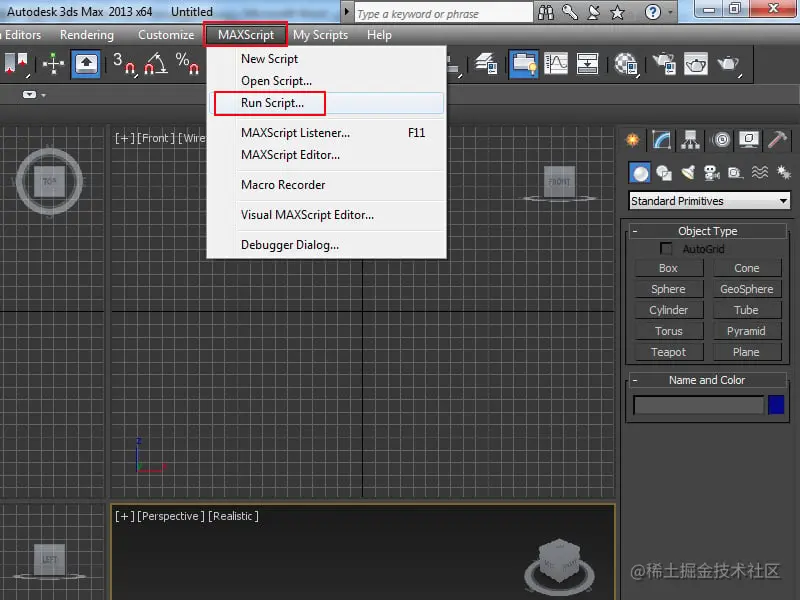The image size is (800, 600).
Task: Open the Material Editor
Action: 625,65
